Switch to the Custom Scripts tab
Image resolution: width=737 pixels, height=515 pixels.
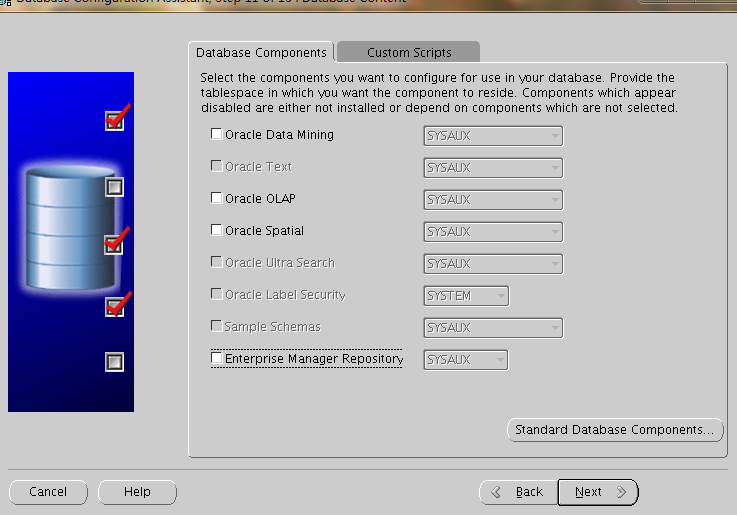pos(409,52)
